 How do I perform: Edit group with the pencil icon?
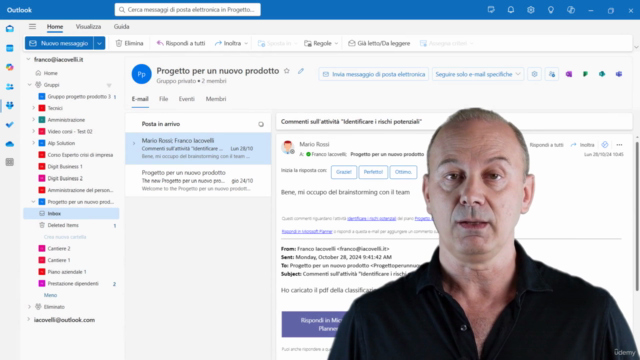[x=301, y=71]
